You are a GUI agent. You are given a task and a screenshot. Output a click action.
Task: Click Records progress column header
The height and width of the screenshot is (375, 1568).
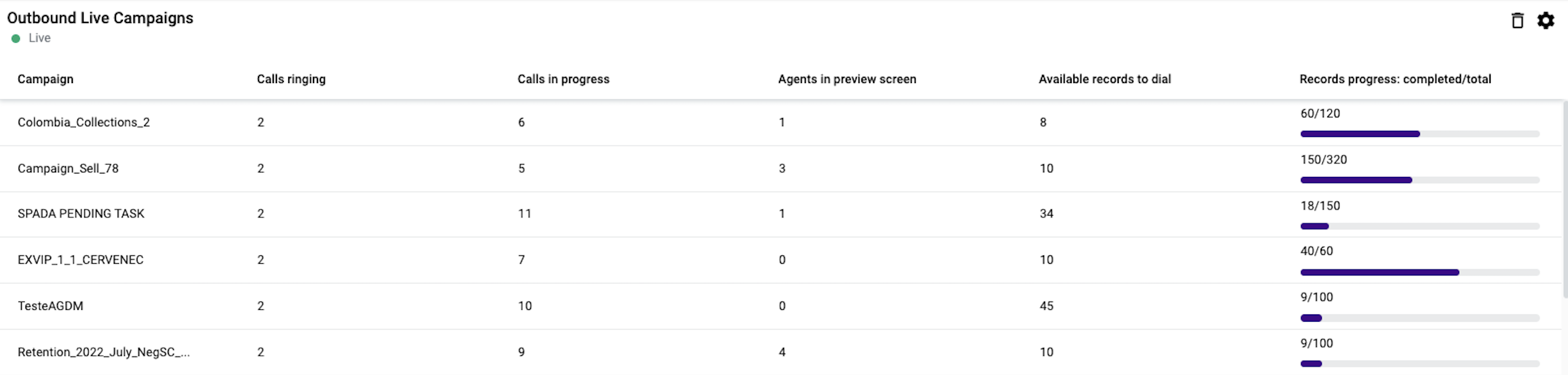coord(1395,79)
